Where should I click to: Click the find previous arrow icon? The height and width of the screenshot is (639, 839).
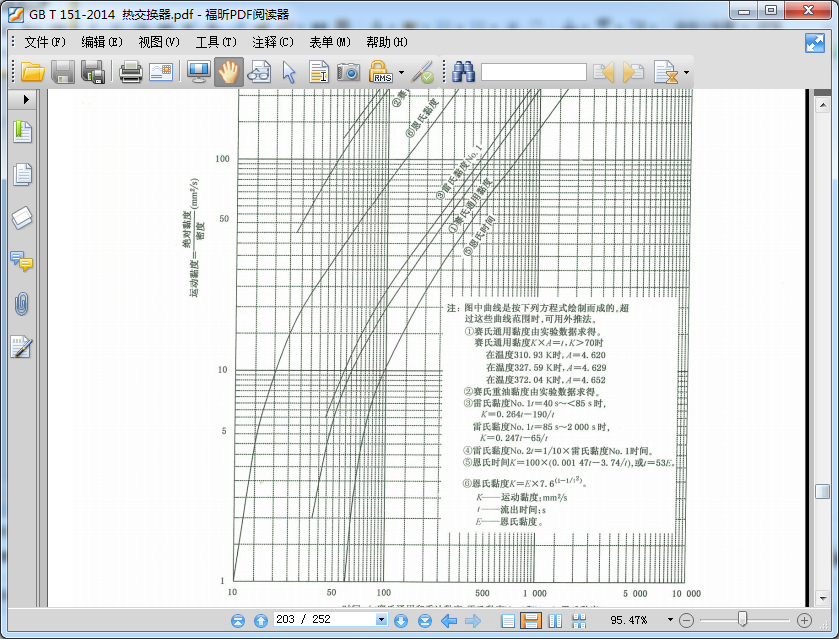(604, 72)
